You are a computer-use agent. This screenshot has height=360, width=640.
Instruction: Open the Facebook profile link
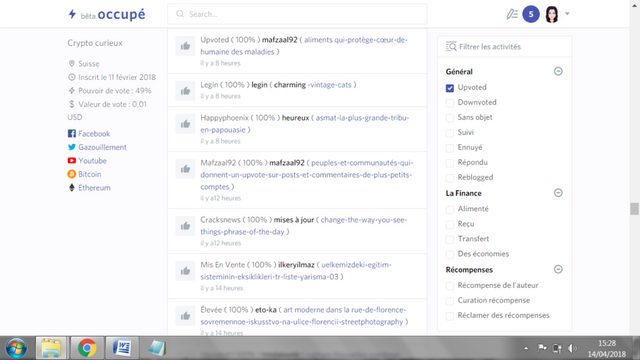pyautogui.click(x=94, y=133)
